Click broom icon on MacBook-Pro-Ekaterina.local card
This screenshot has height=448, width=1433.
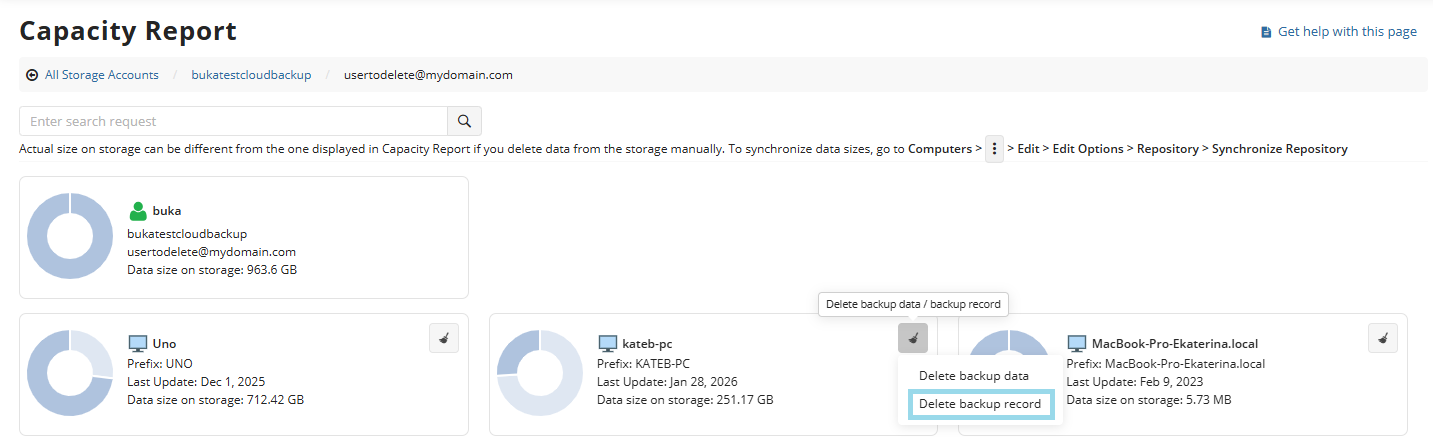click(1383, 338)
